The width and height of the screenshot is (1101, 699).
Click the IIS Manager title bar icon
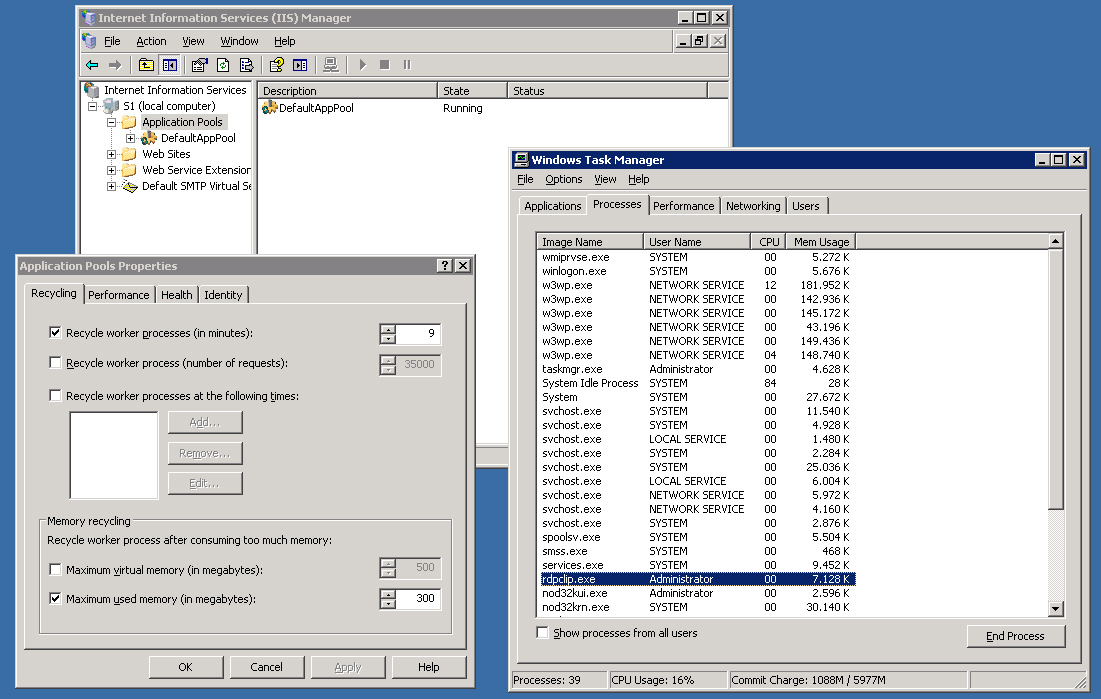88,18
